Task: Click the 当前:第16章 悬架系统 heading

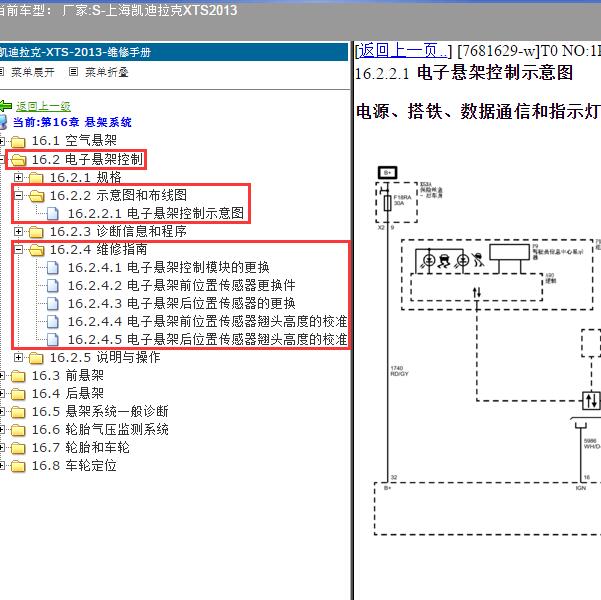Action: 72,122
